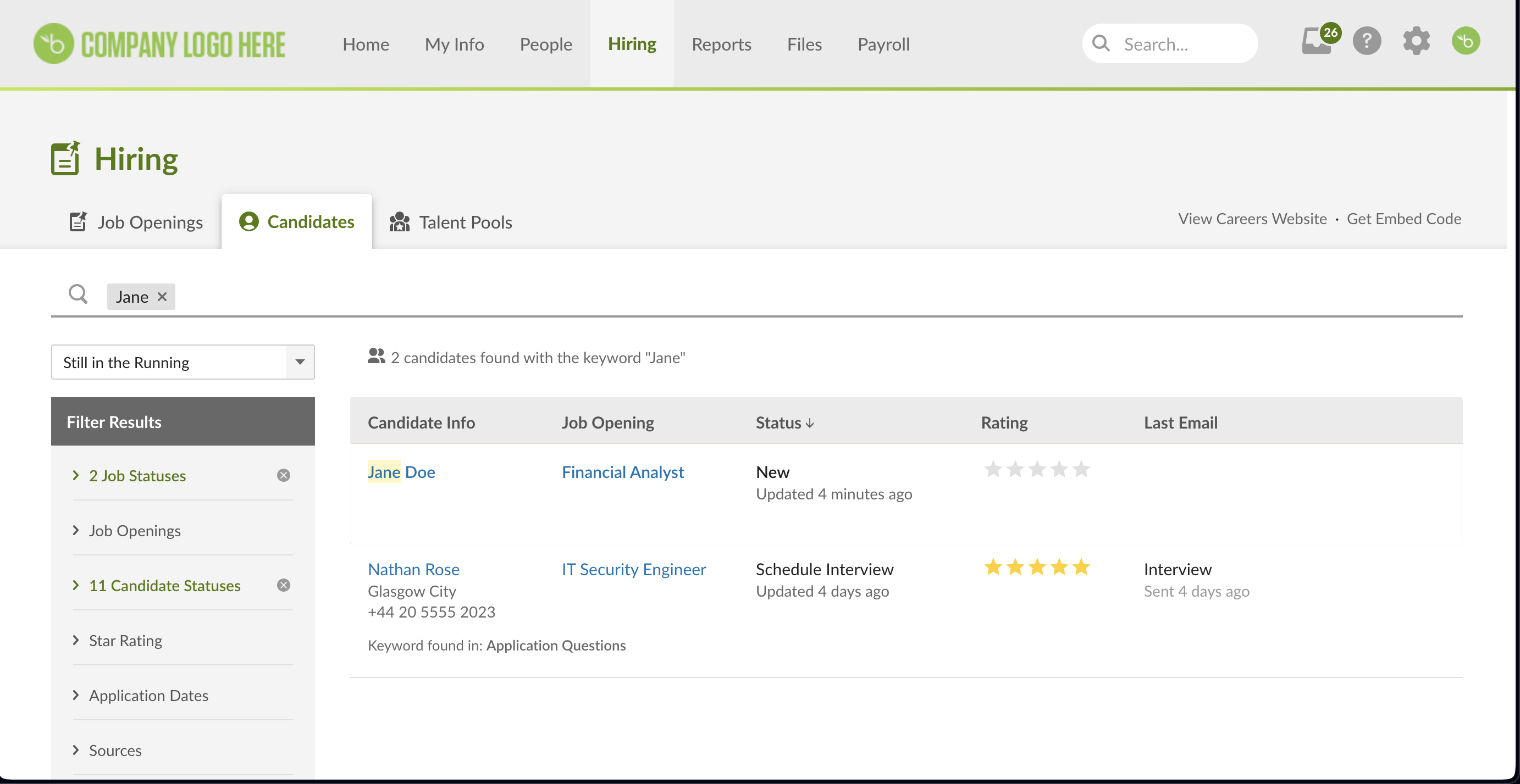Open Jane Doe's candidate profile
This screenshot has width=1520, height=784.
tap(401, 472)
